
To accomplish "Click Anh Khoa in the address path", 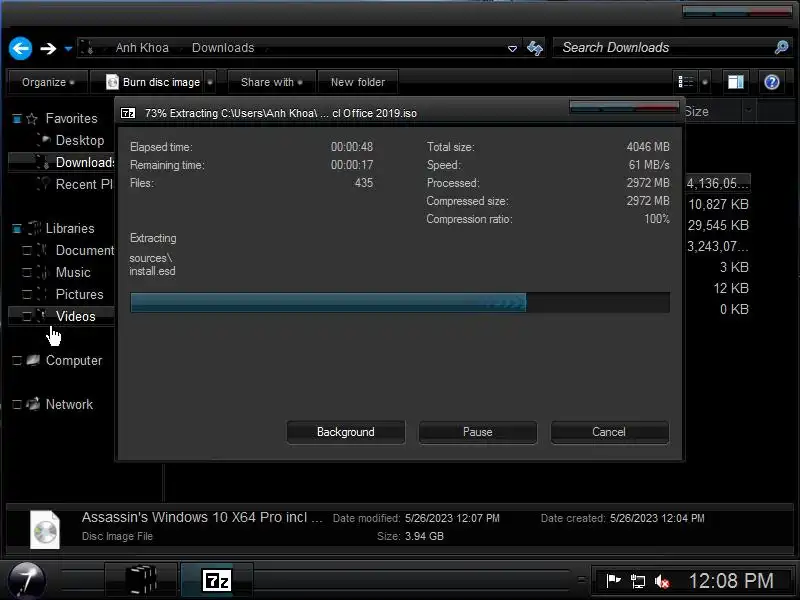I will point(142,48).
